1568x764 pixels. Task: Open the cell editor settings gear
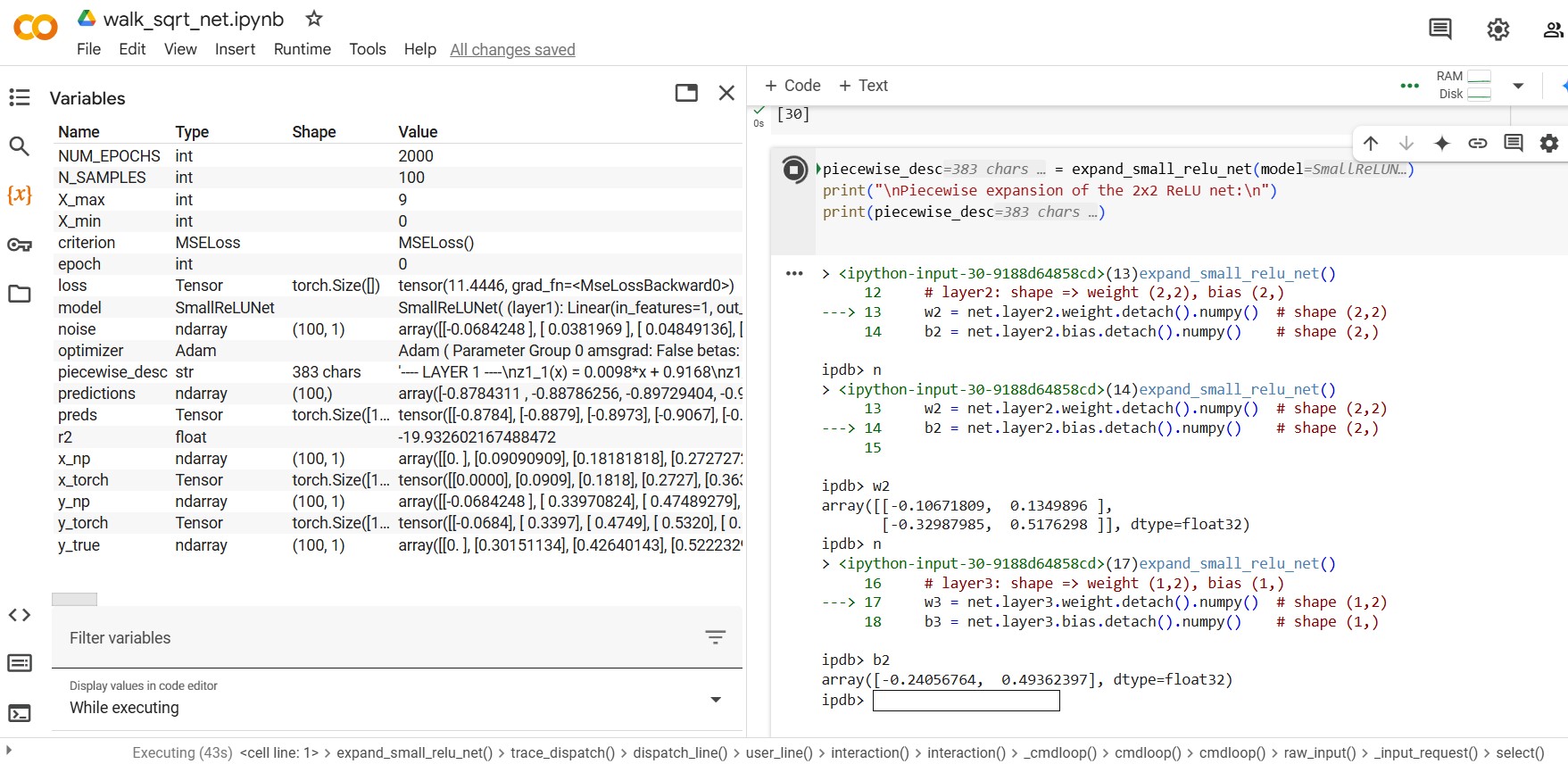(x=1549, y=143)
